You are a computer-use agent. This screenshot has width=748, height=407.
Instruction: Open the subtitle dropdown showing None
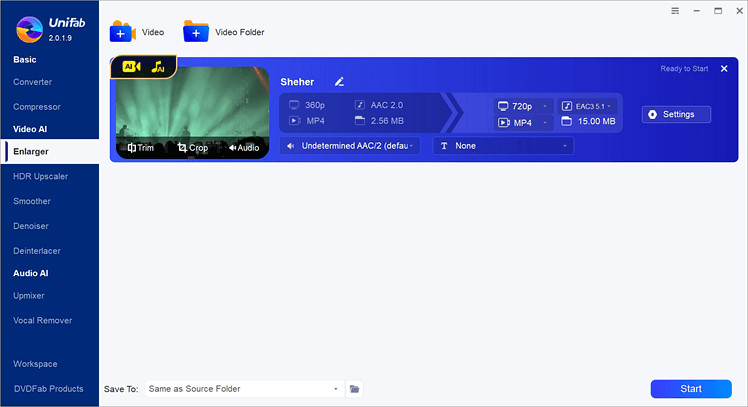coord(503,146)
